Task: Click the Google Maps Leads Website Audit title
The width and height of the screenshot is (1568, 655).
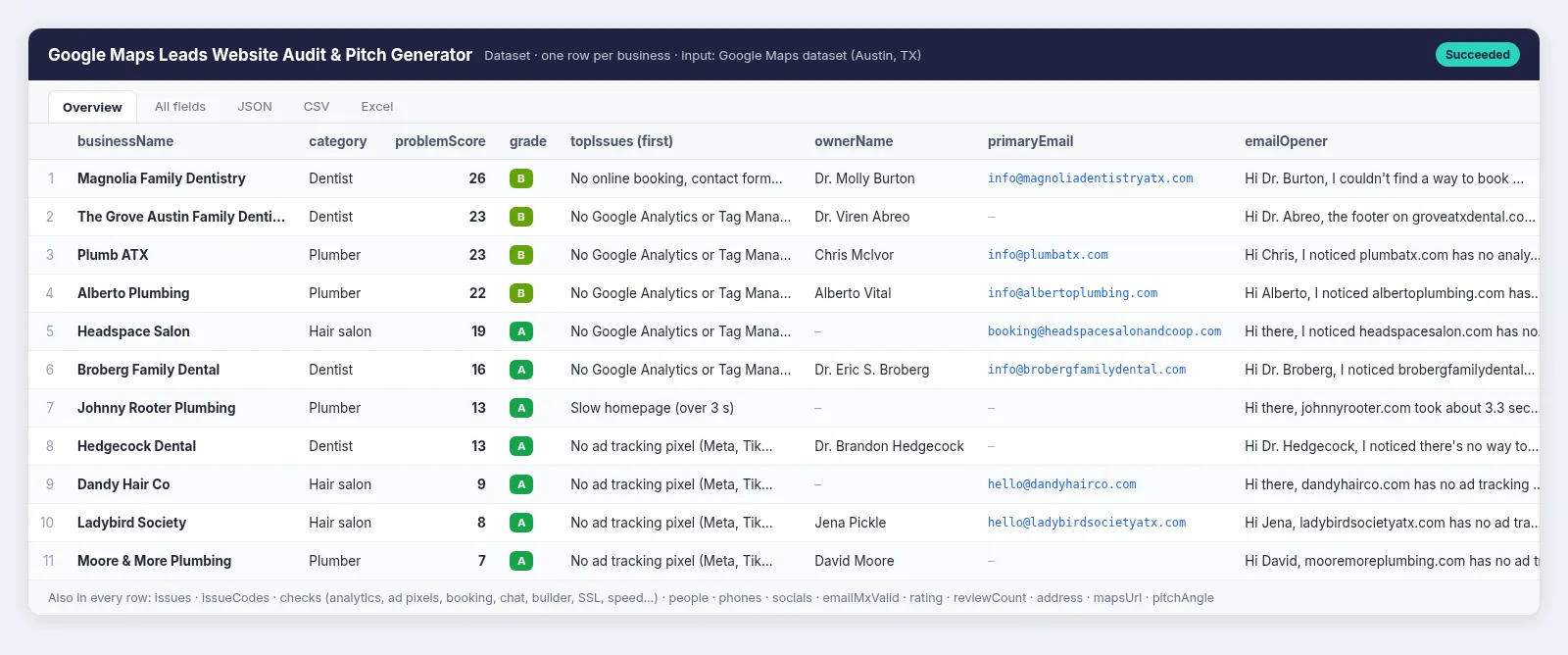Action: [260, 55]
